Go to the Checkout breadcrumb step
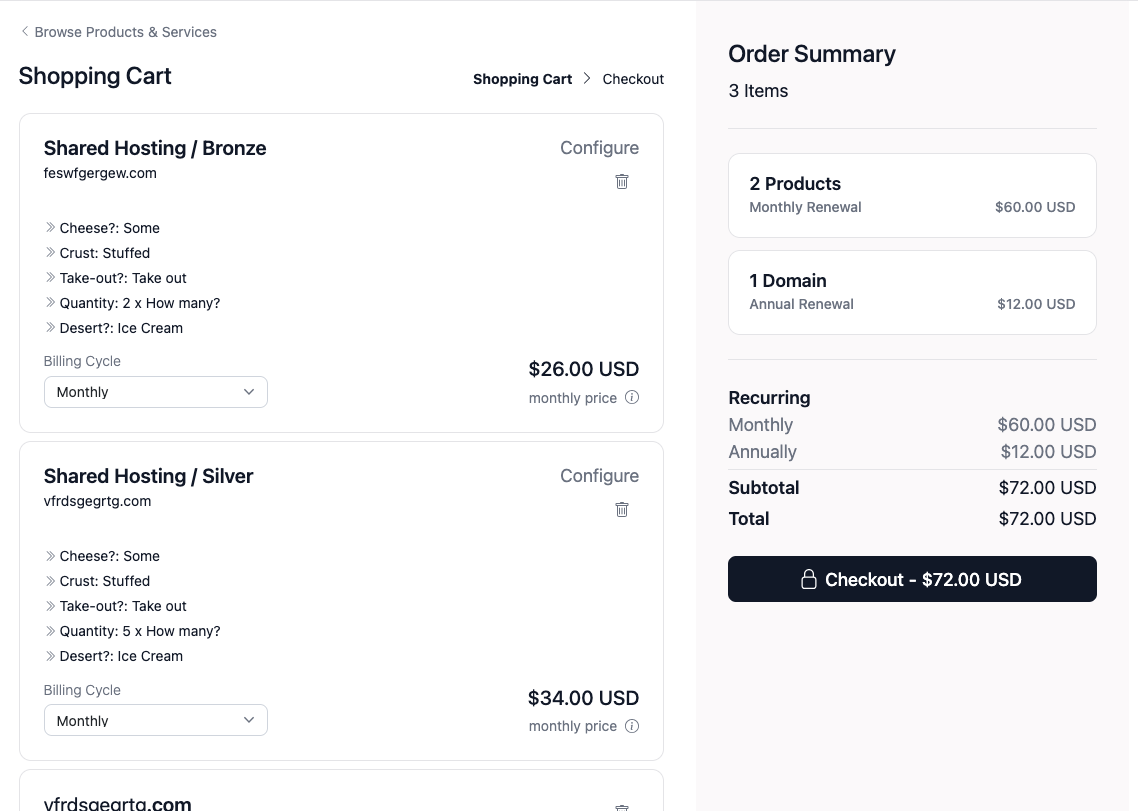The image size is (1138, 811). (x=633, y=79)
